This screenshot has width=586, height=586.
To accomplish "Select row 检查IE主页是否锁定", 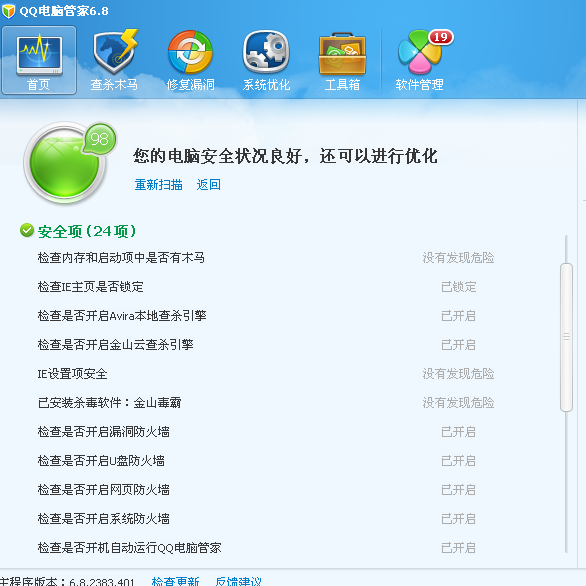I will click(266, 287).
